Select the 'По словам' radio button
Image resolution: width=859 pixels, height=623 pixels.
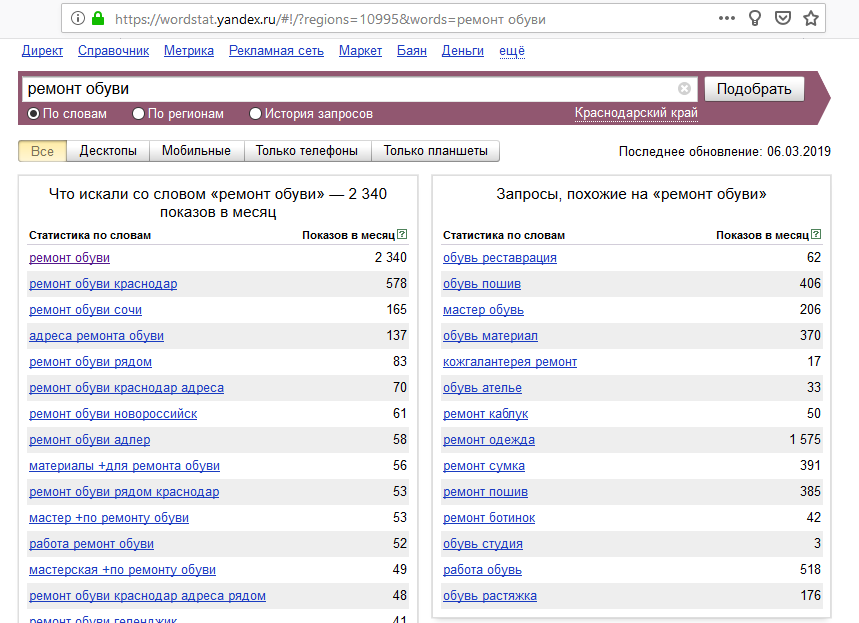33,113
